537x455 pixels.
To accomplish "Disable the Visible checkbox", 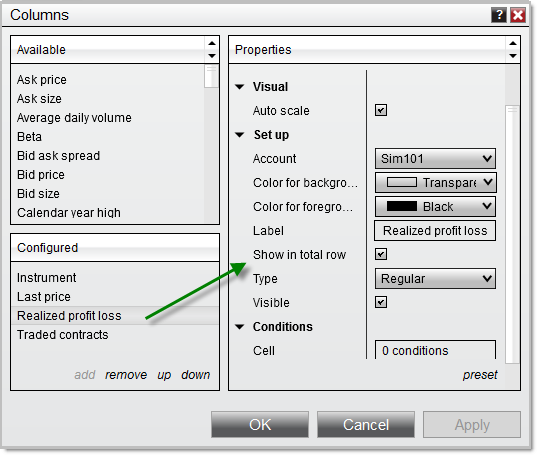I will point(381,302).
